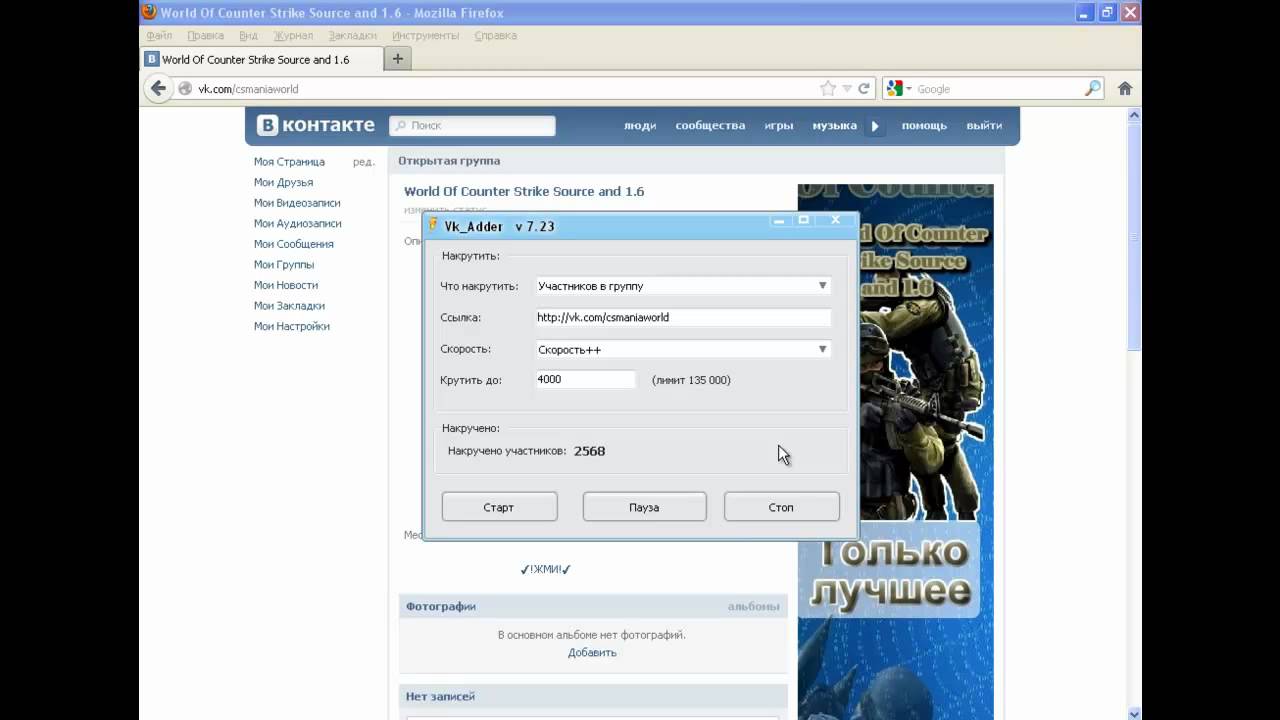This screenshot has width=1280, height=720.
Task: Expand the 'Что накрутить' dropdown
Action: 822,286
